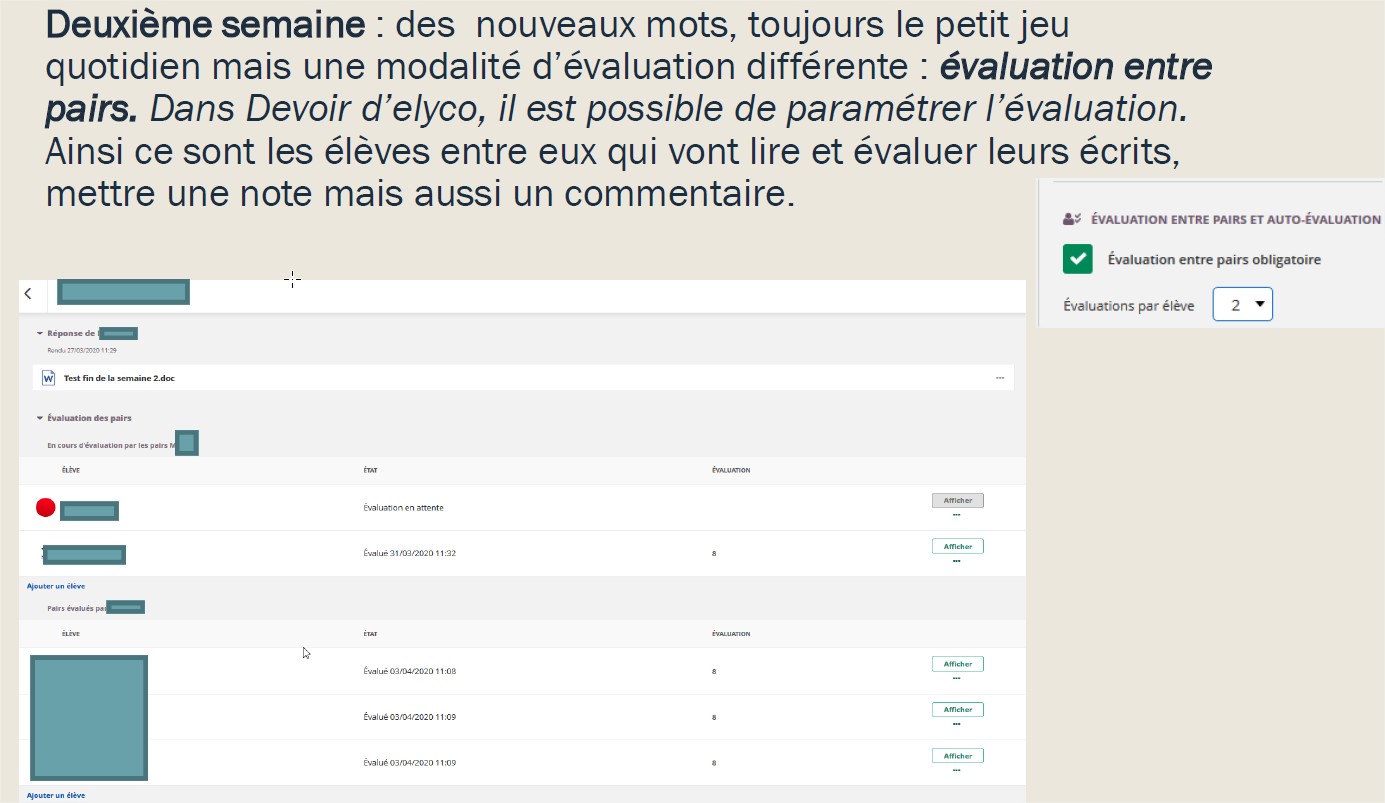Open the file Test fin de la semaine 2.doc
1385x803 pixels.
pyautogui.click(x=119, y=378)
